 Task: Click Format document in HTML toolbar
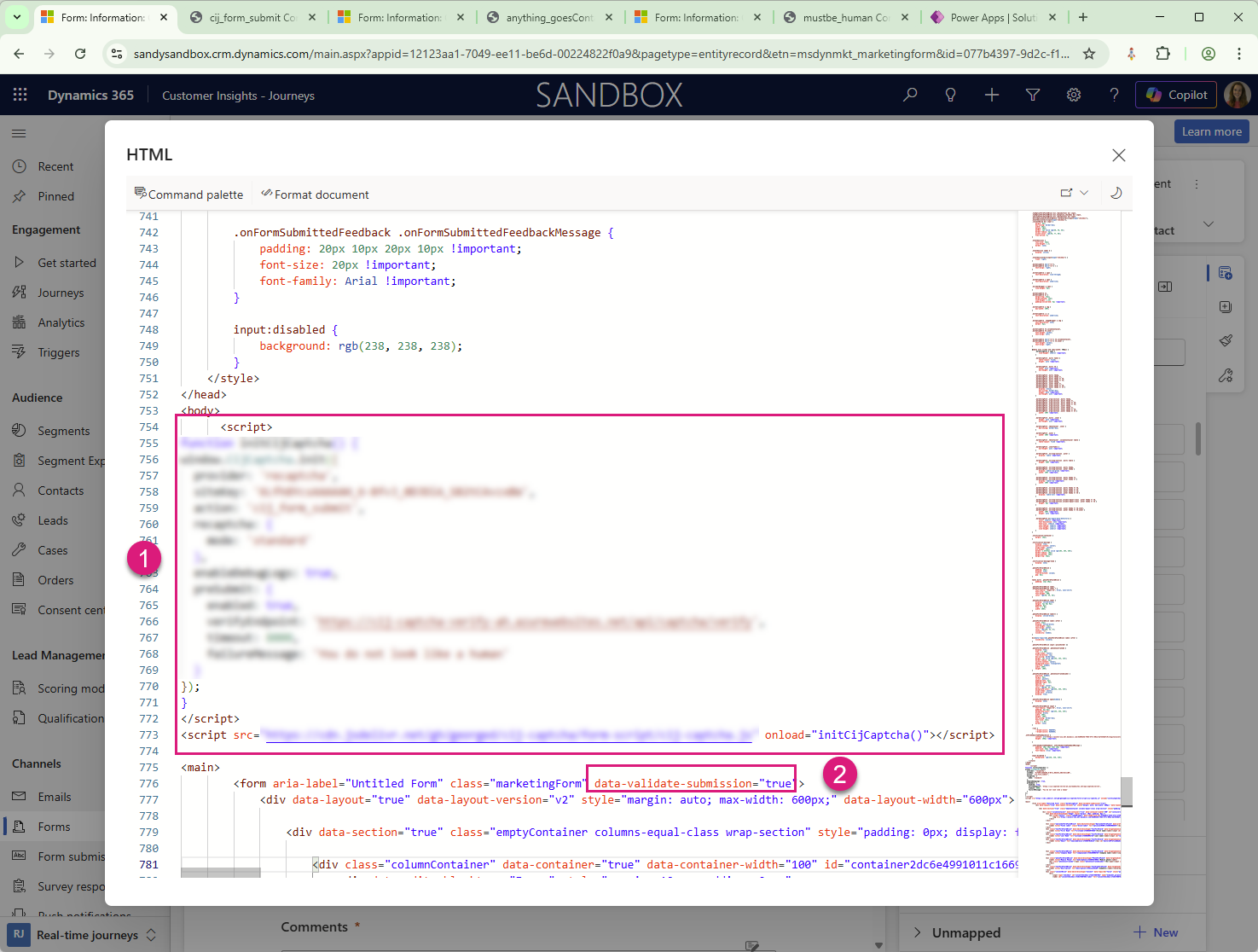(315, 194)
